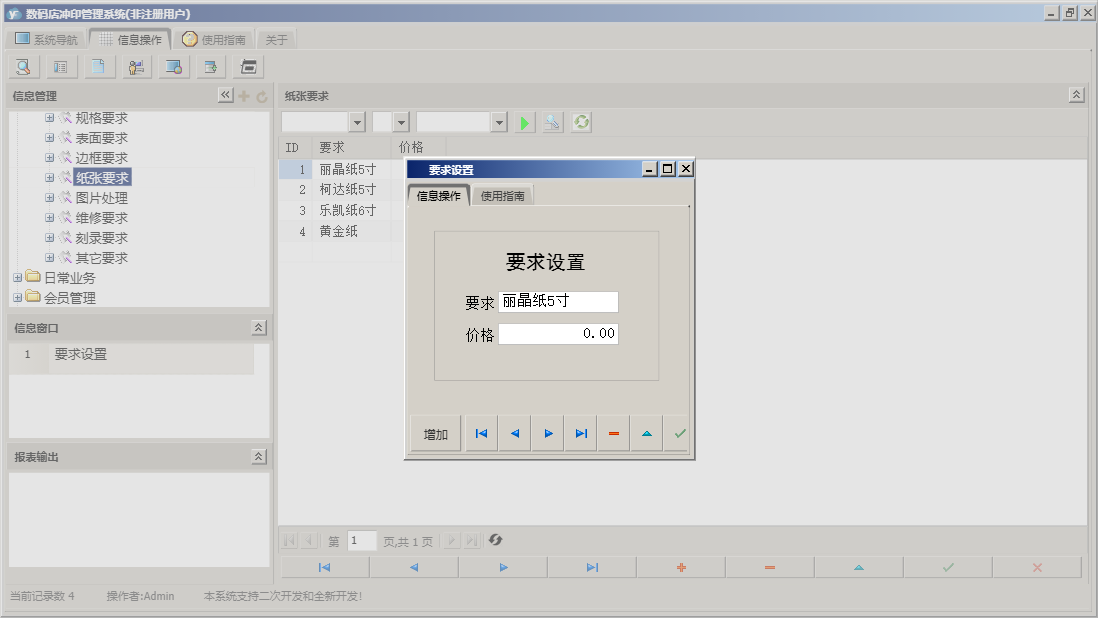The height and width of the screenshot is (618, 1098).
Task: Expand the 日常业务 tree node
Action: coord(19,277)
